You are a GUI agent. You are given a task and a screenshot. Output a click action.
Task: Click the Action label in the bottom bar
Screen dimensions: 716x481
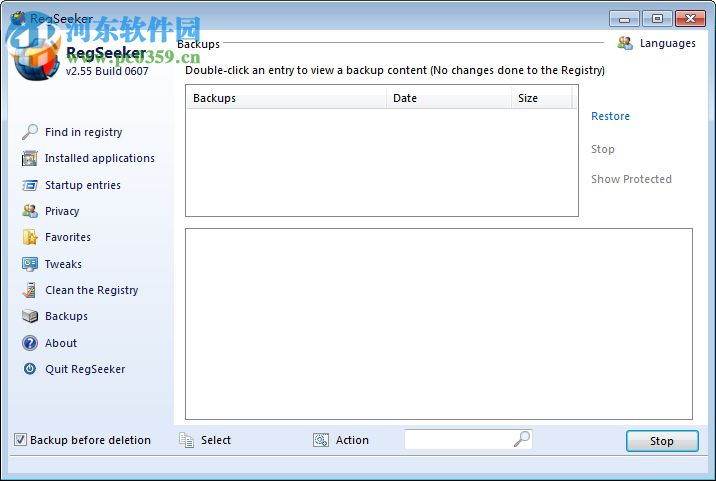tap(352, 440)
